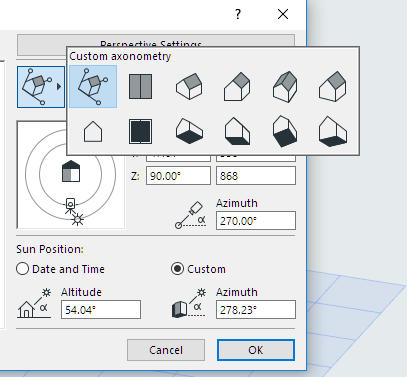
Task: Click the Cancel button
Action: click(x=166, y=350)
